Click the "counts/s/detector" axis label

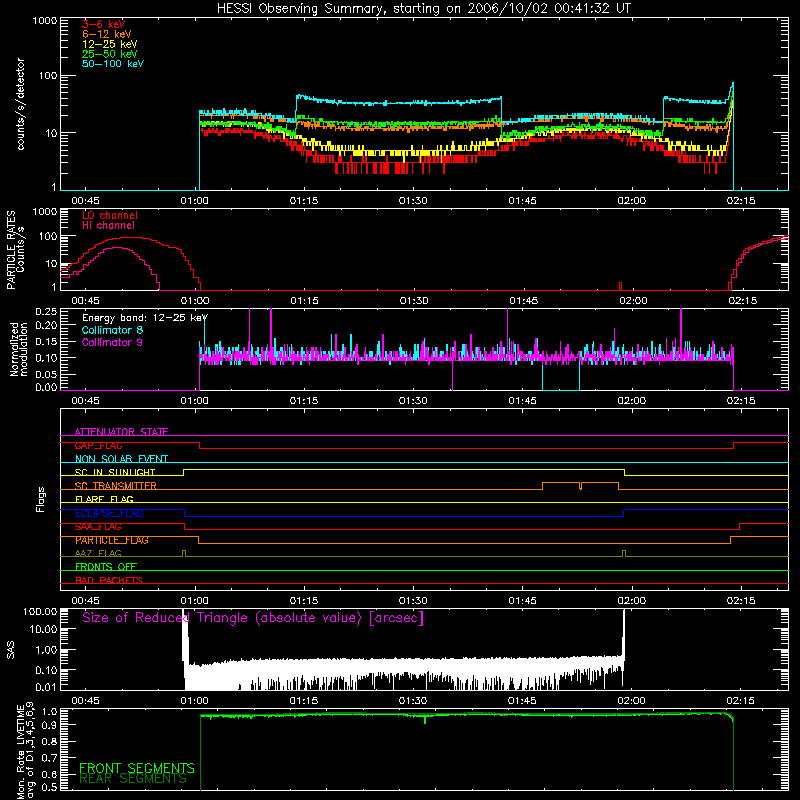[20, 104]
